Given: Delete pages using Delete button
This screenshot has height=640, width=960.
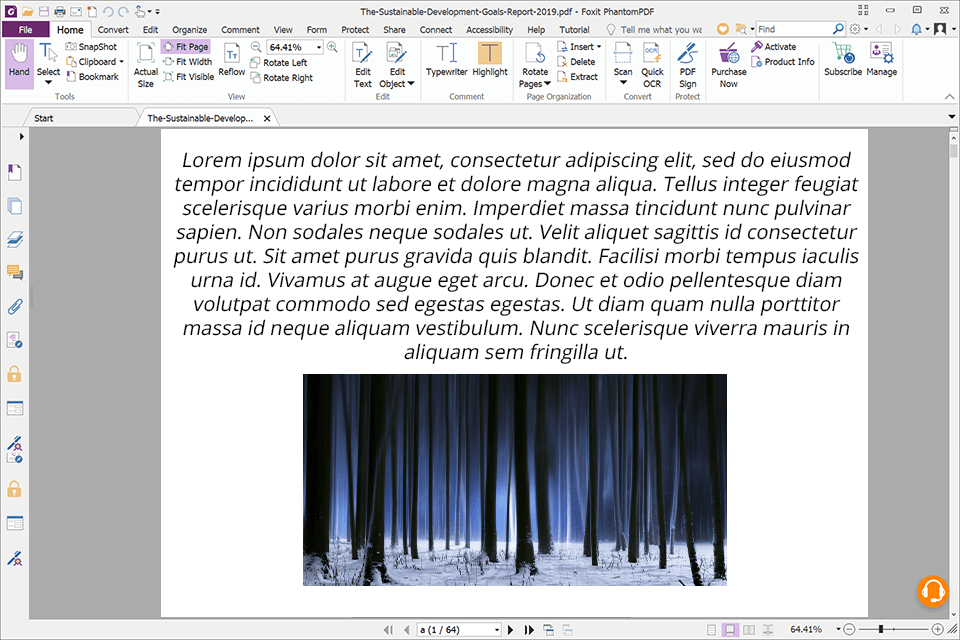Looking at the screenshot, I should point(576,62).
